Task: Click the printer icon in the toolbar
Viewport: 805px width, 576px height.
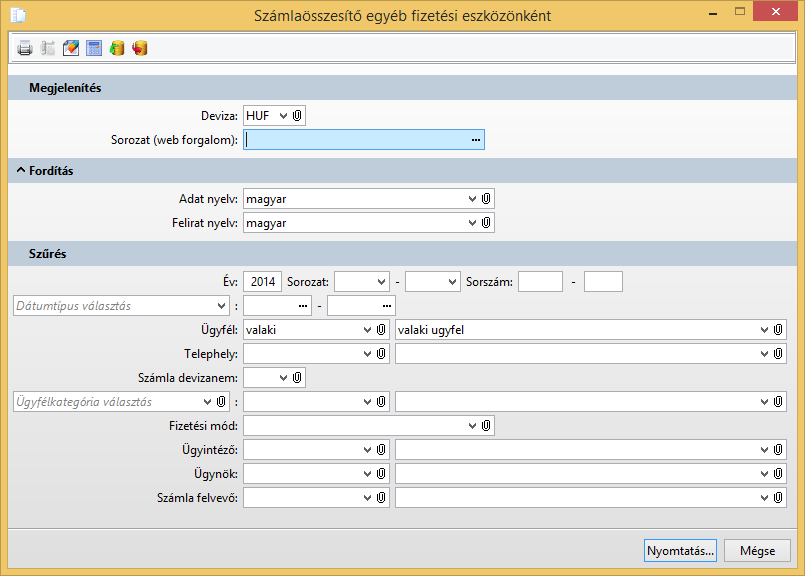Action: [x=25, y=48]
